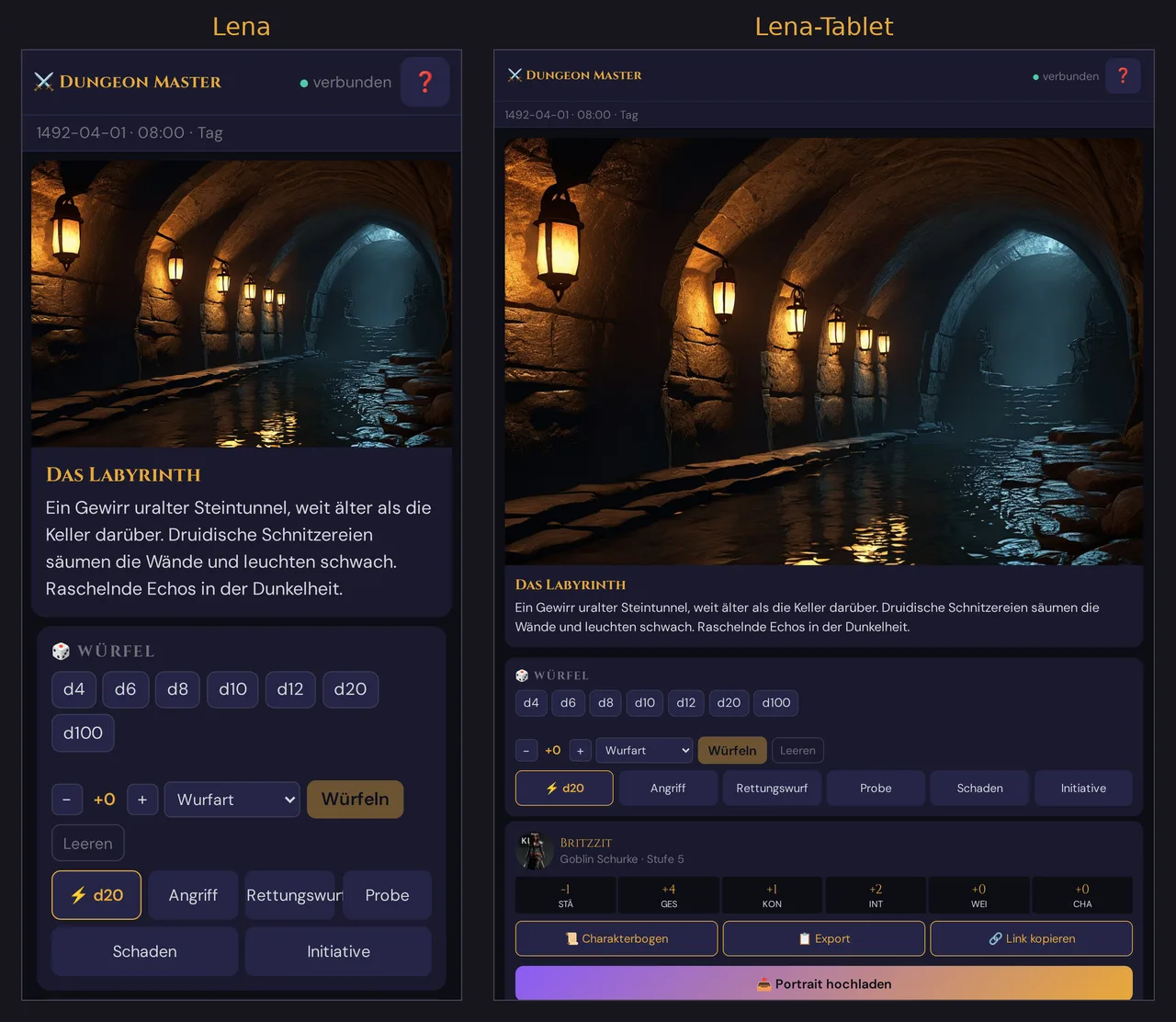This screenshot has width=1176, height=1022.
Task: Click INT +2 ability stat box
Action: pos(876,895)
